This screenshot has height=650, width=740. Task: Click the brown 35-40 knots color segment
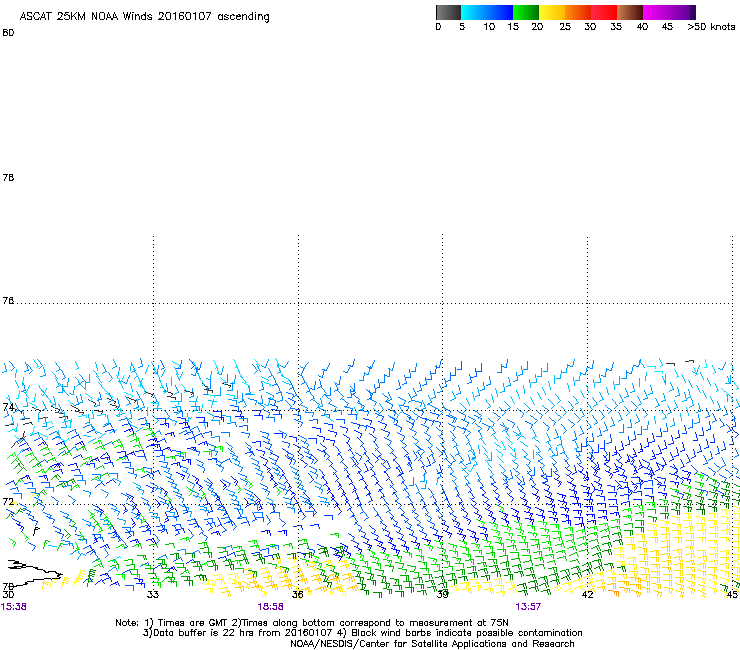[630, 12]
